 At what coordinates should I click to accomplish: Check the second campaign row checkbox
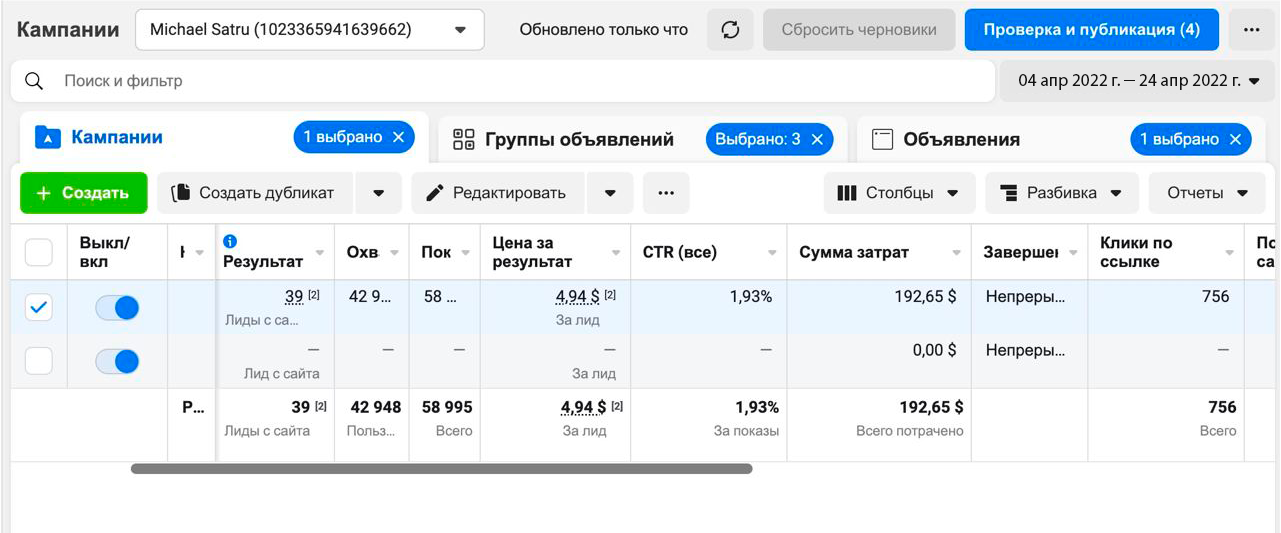coord(38,361)
